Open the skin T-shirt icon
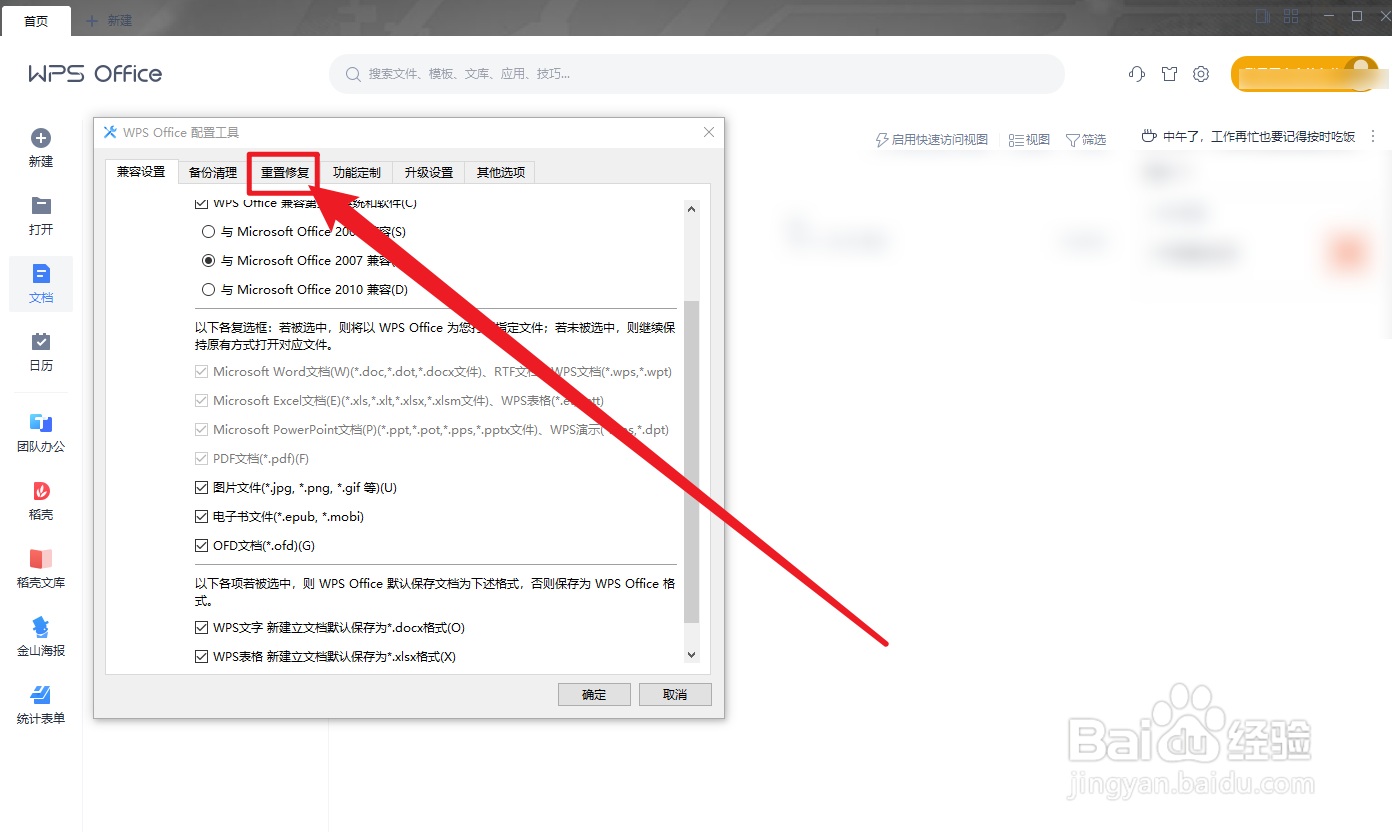Screen dimensions: 1392x832 pos(1169,74)
